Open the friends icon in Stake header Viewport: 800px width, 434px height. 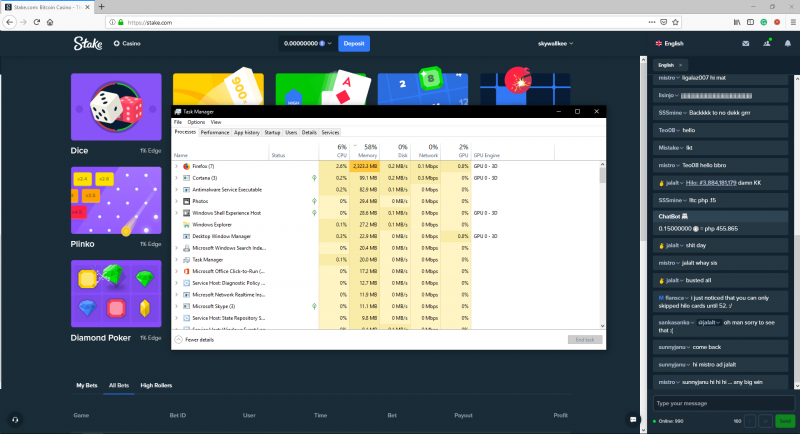click(766, 43)
